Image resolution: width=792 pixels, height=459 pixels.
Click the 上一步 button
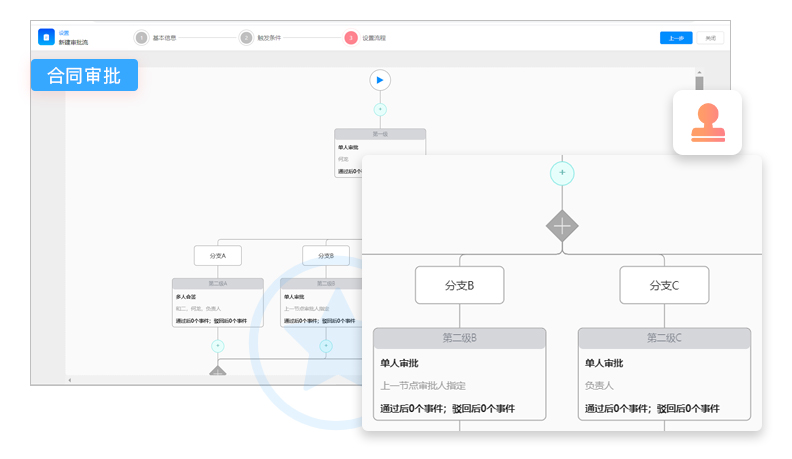click(676, 38)
